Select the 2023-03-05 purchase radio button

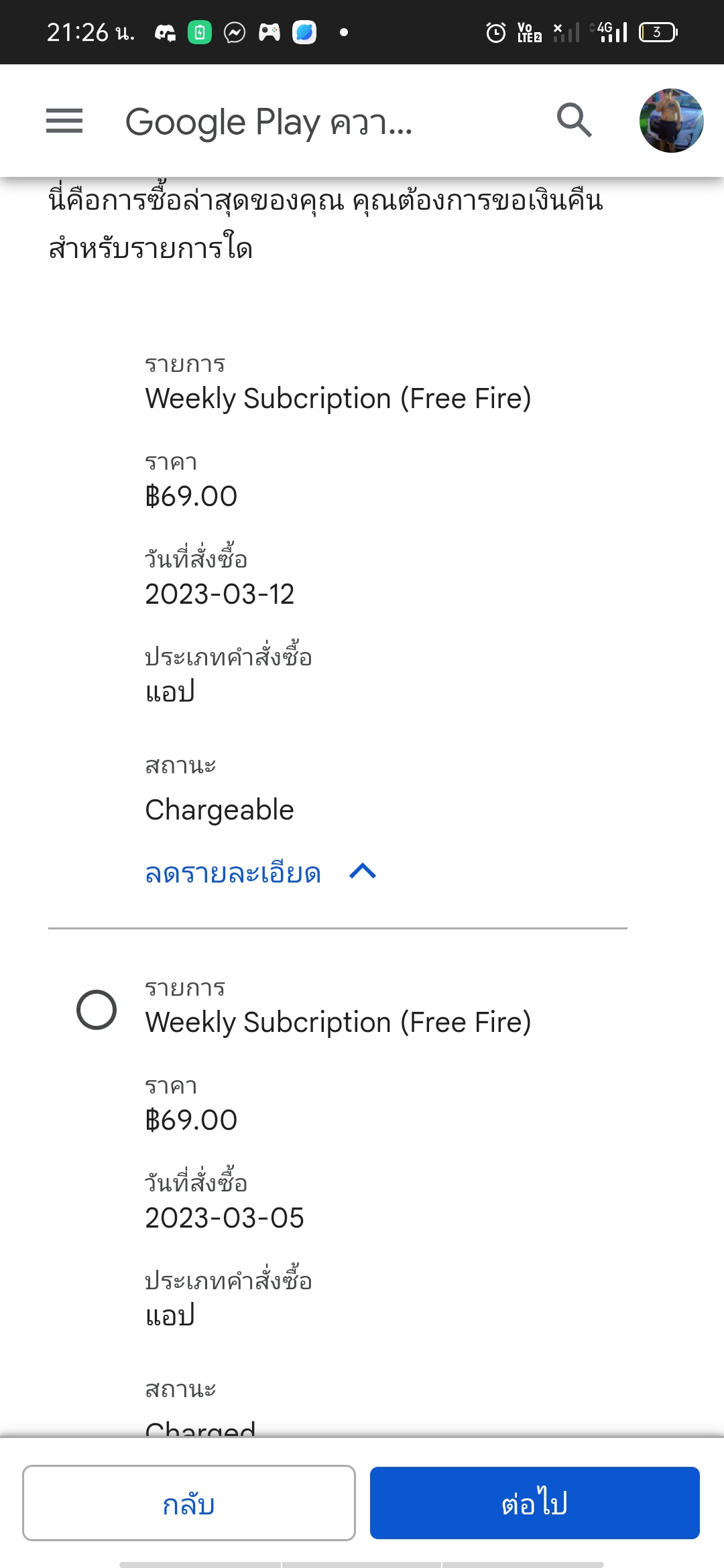tap(97, 1010)
